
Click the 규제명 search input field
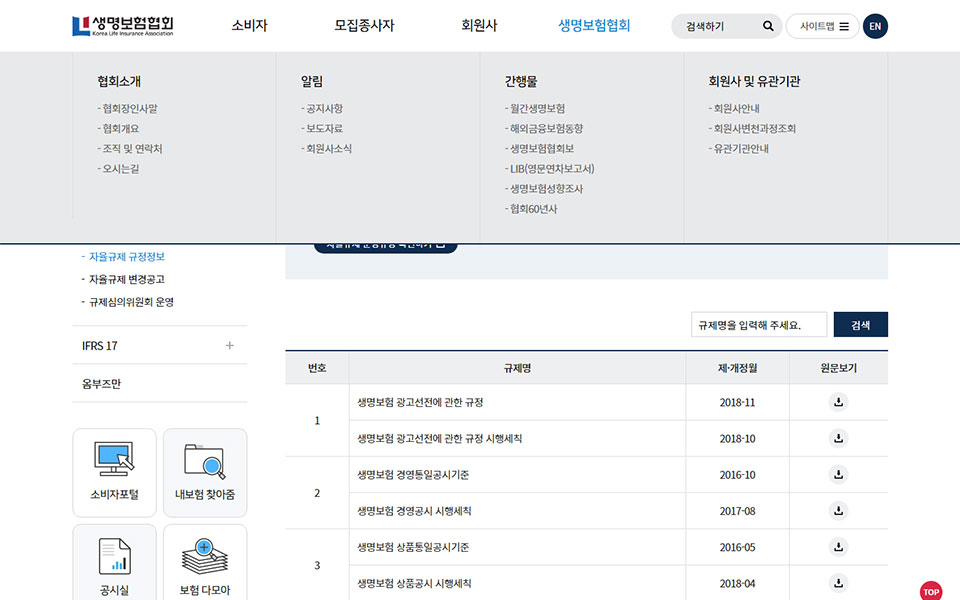(758, 325)
